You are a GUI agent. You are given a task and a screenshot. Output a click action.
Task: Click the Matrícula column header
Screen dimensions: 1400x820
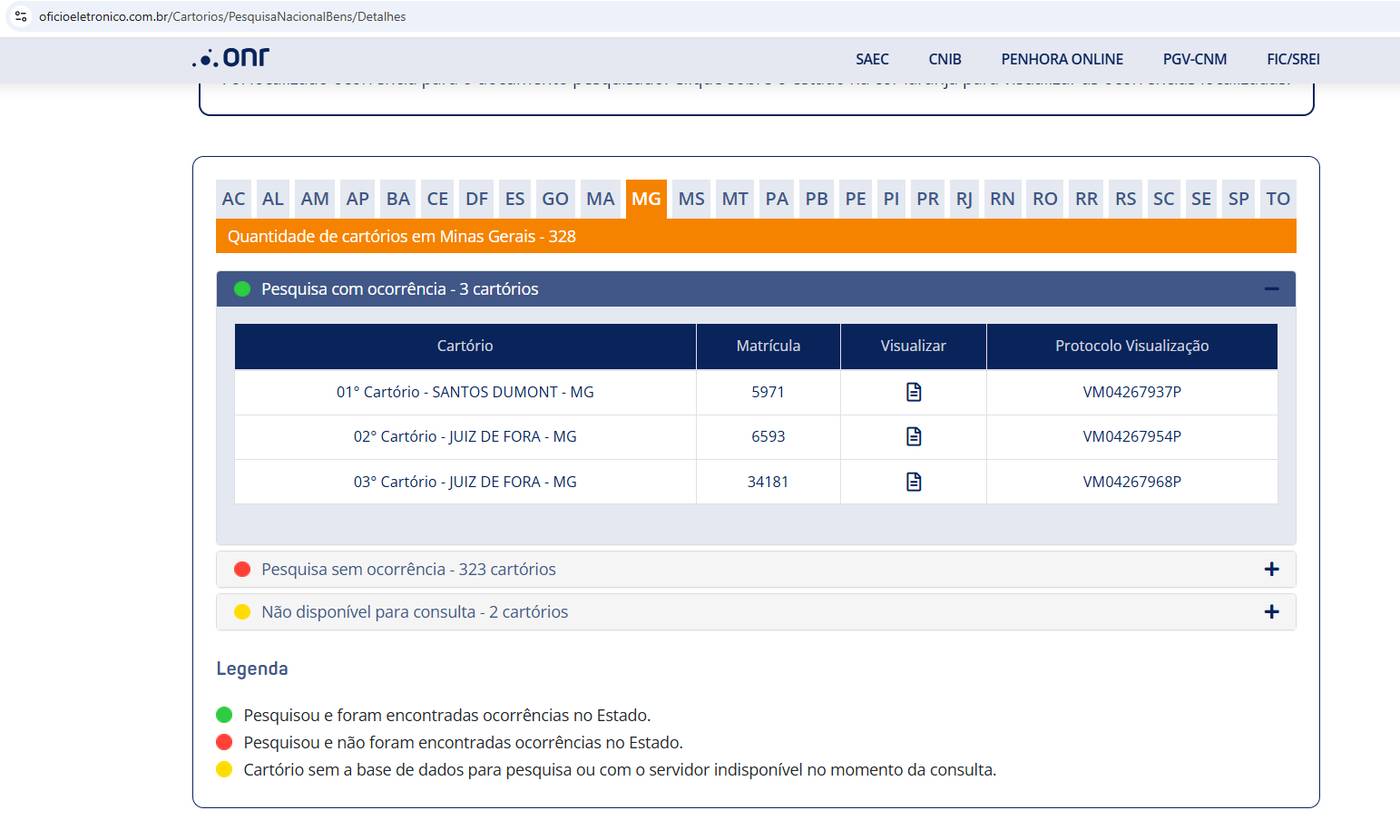768,346
